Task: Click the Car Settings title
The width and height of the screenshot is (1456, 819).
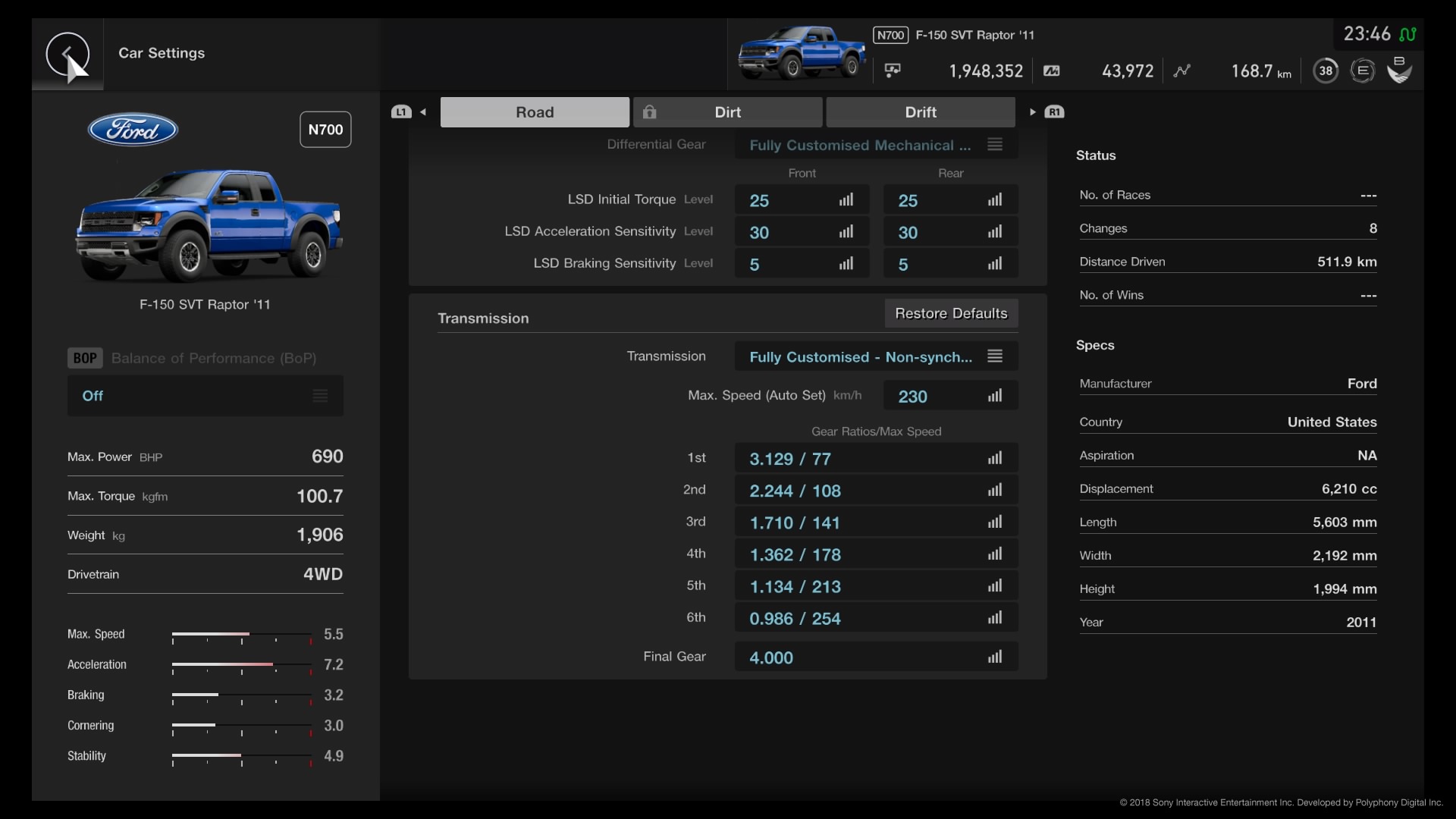Action: tap(162, 53)
